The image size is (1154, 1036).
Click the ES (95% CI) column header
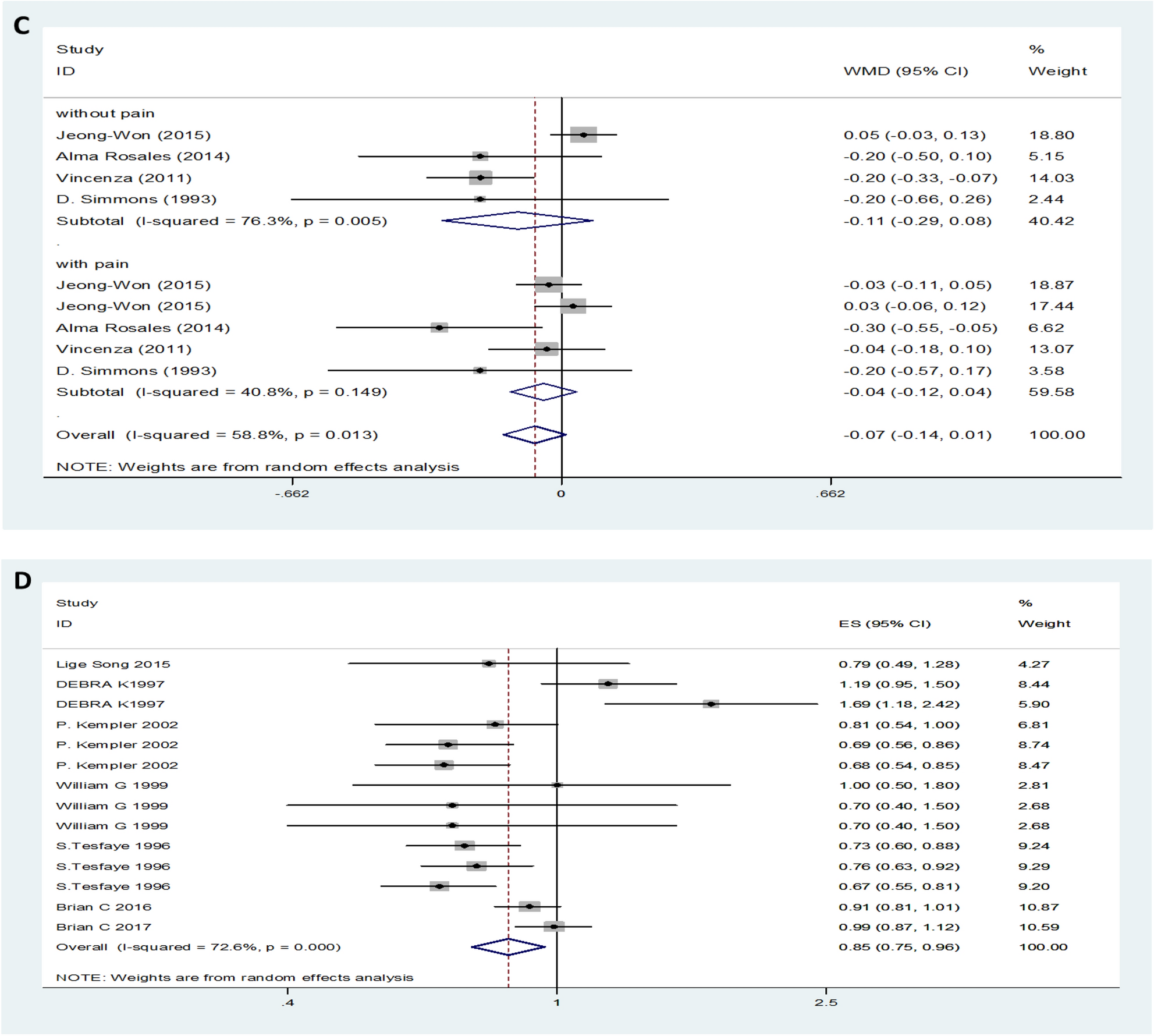(885, 623)
